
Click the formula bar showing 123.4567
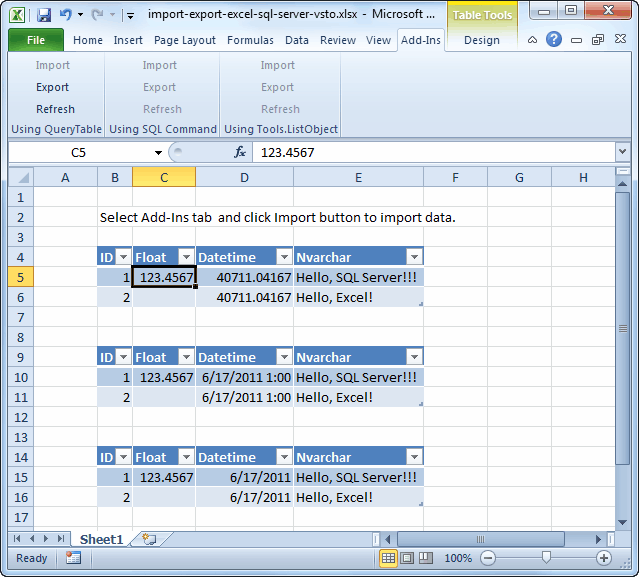pyautogui.click(x=434, y=152)
